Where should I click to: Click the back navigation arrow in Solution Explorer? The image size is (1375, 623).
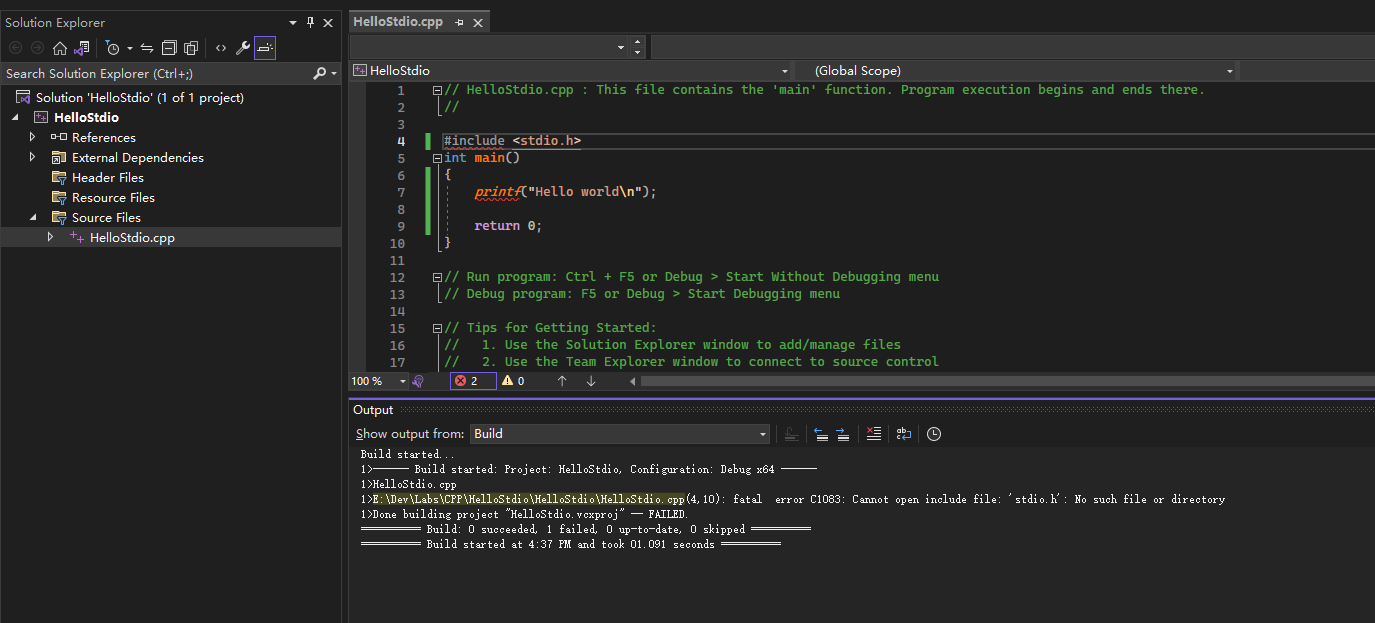15,47
